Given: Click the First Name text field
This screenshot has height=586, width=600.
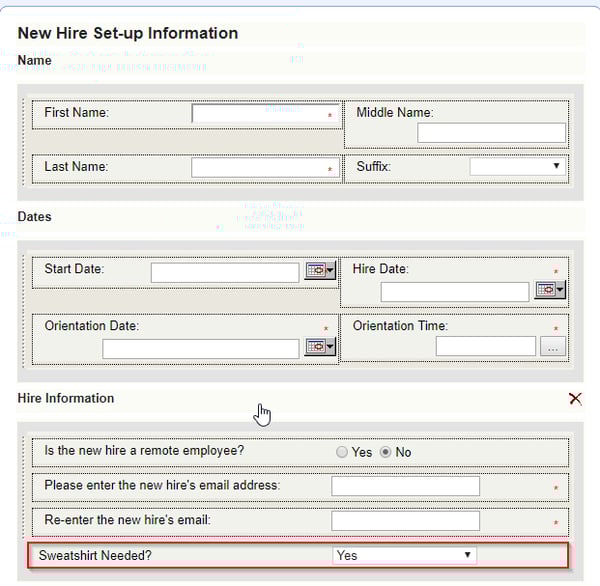Looking at the screenshot, I should (264, 114).
